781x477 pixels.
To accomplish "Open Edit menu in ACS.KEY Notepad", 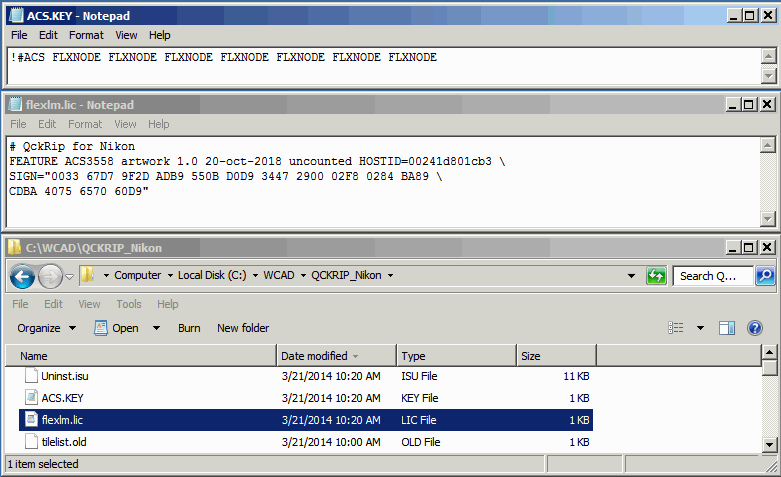I will pos(48,35).
